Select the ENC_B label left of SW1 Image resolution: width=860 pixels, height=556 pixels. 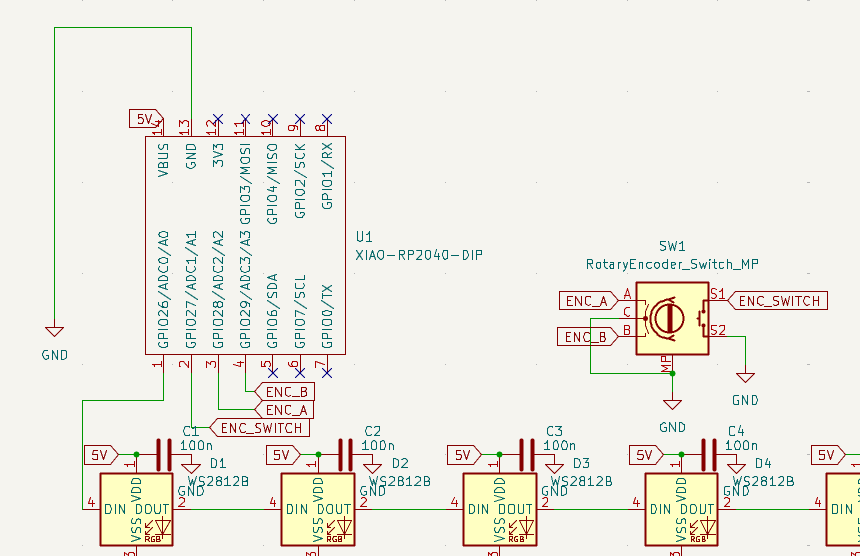[587, 337]
